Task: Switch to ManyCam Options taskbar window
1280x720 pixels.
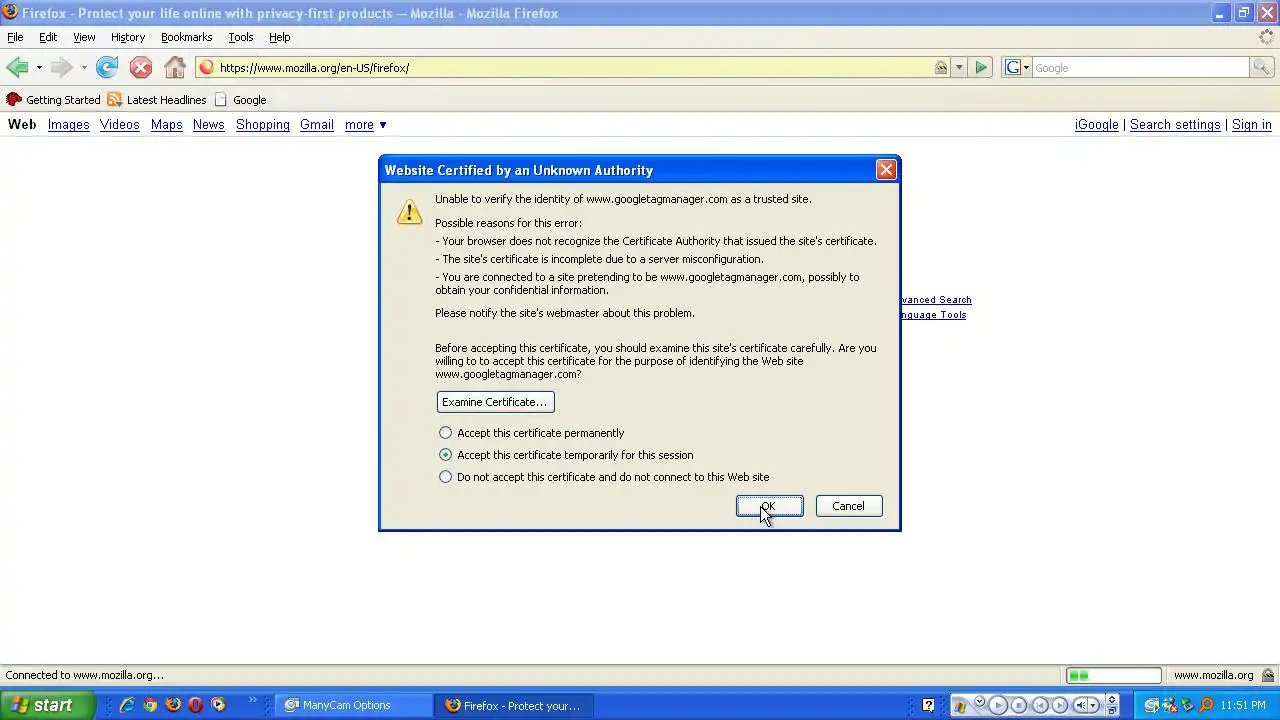Action: [x=354, y=705]
